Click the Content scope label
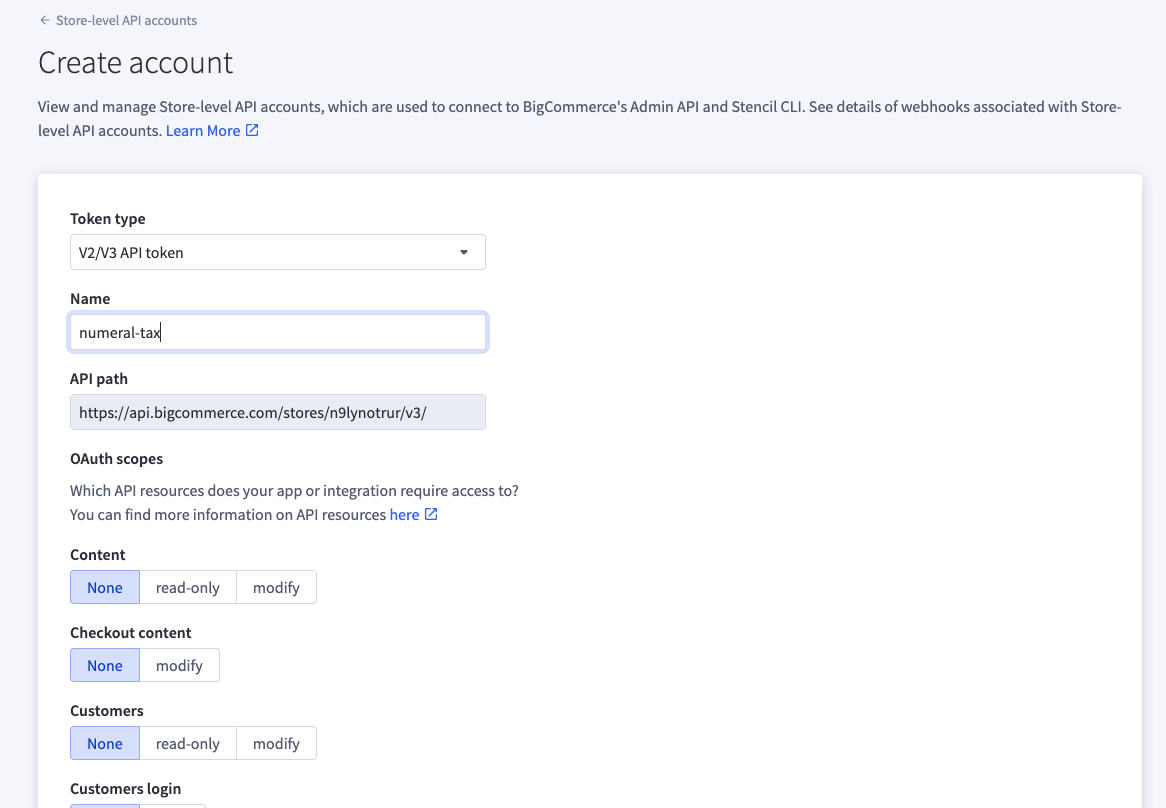 97,555
